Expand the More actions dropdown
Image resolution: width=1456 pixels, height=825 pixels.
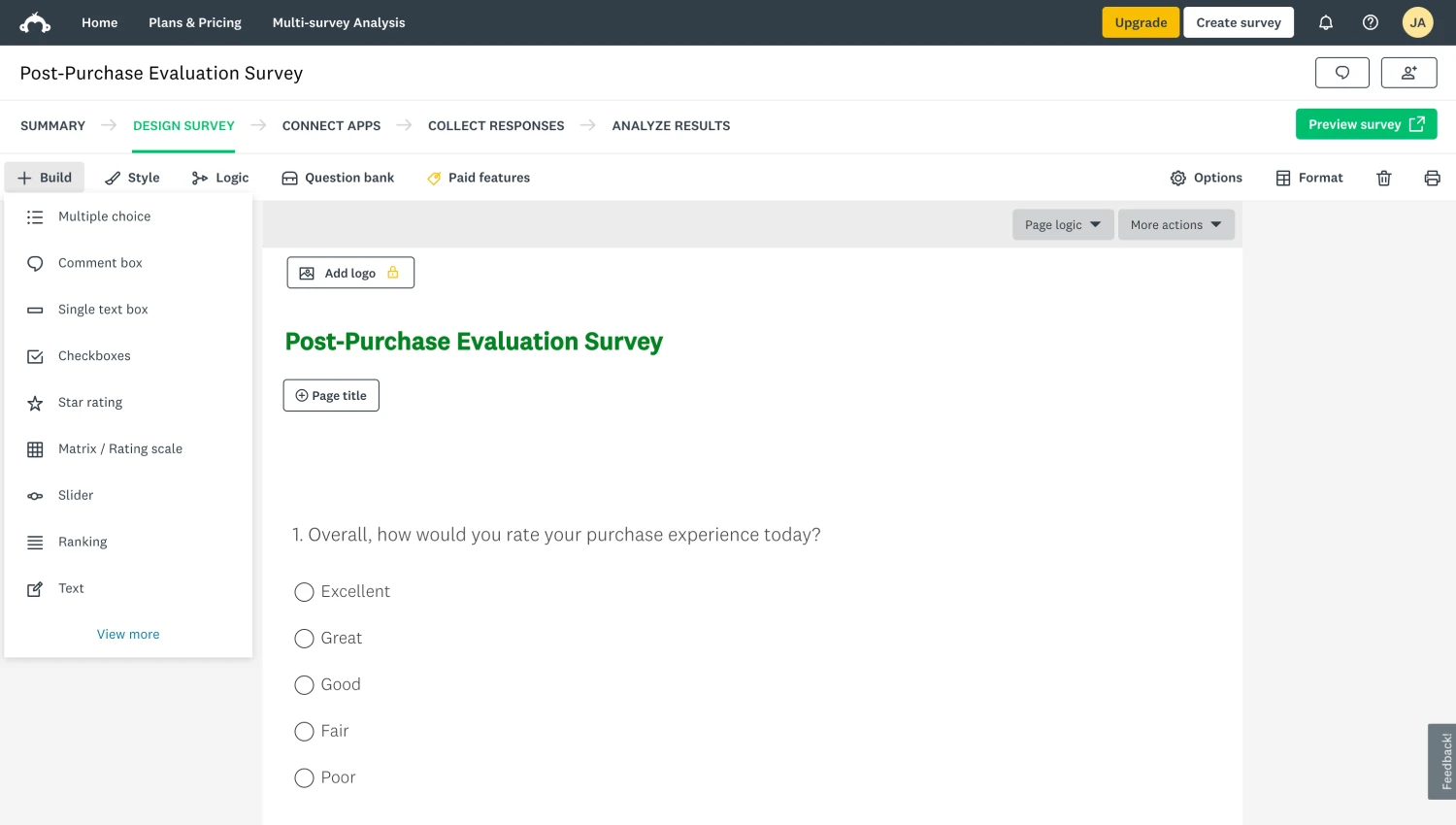(x=1175, y=224)
